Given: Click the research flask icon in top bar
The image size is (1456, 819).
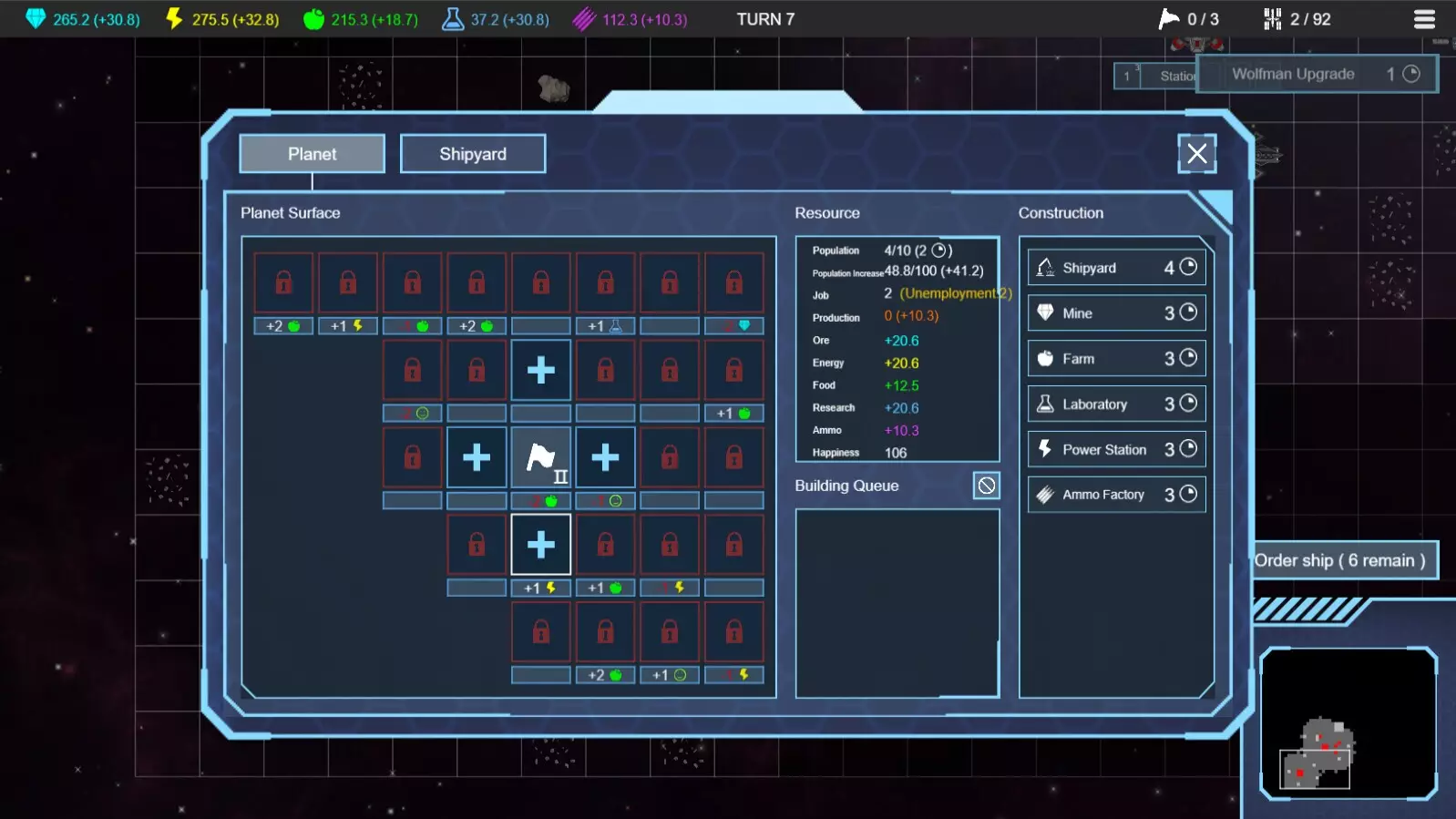Looking at the screenshot, I should coord(453,19).
